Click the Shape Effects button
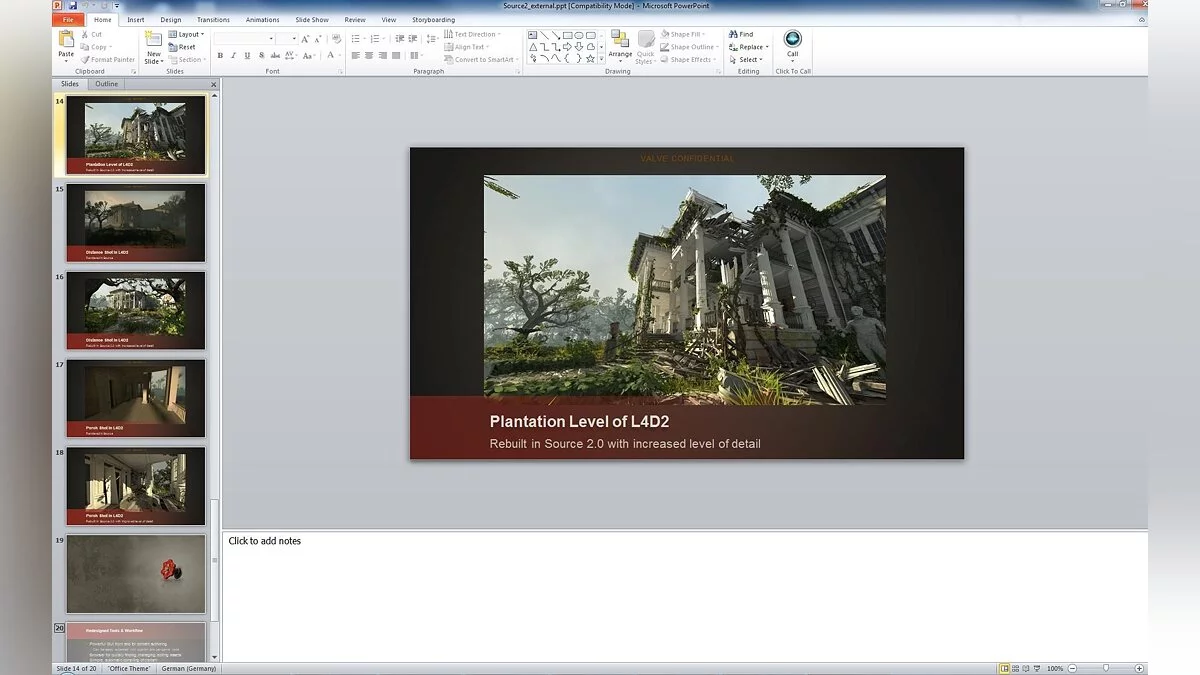This screenshot has width=1200, height=675. click(x=686, y=59)
